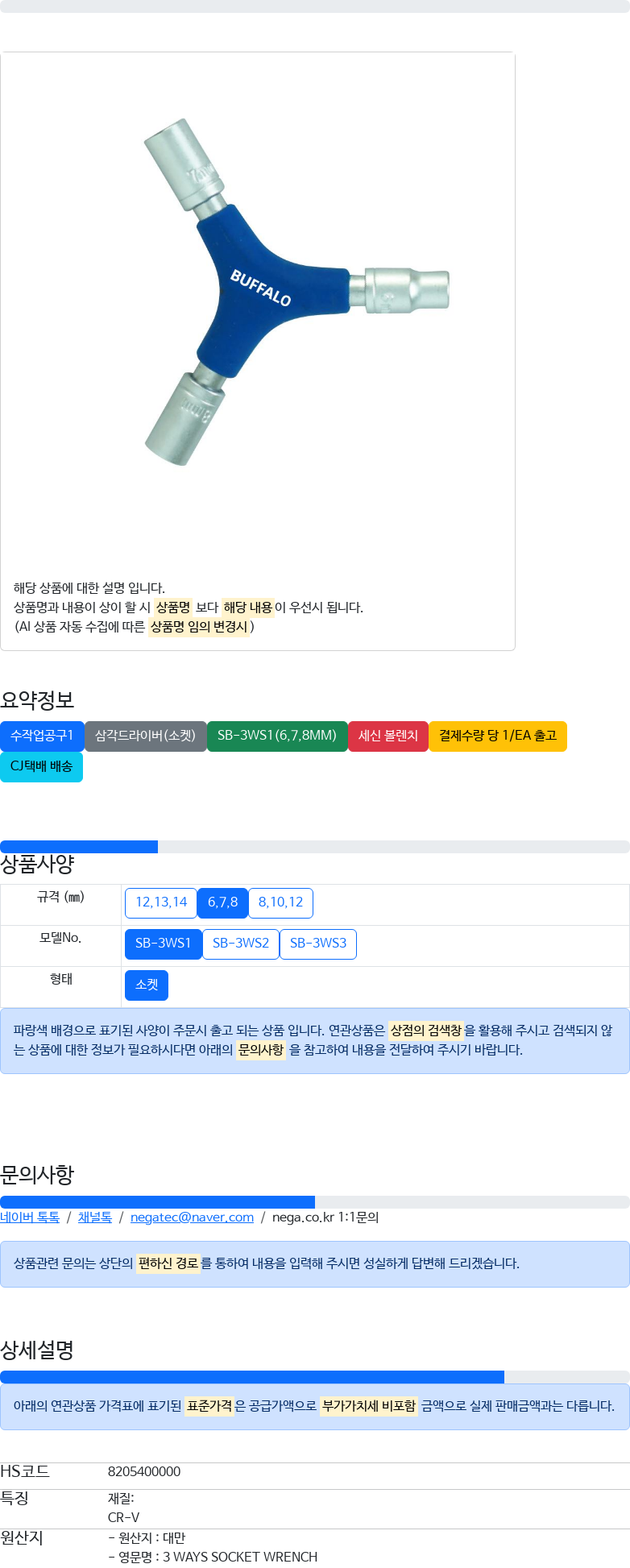The image size is (630, 1568).
Task: Select size option 6,7,8
Action: tap(222, 902)
